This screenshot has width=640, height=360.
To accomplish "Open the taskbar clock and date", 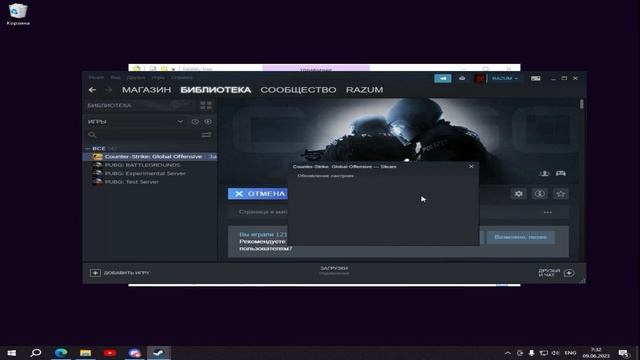I will 596,353.
